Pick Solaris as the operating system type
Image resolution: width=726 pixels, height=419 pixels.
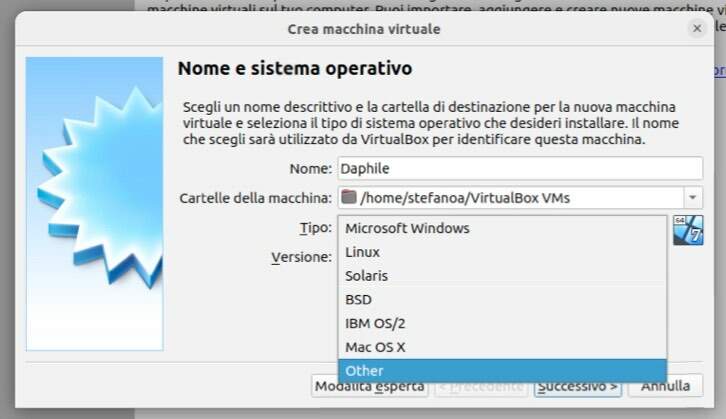502,276
